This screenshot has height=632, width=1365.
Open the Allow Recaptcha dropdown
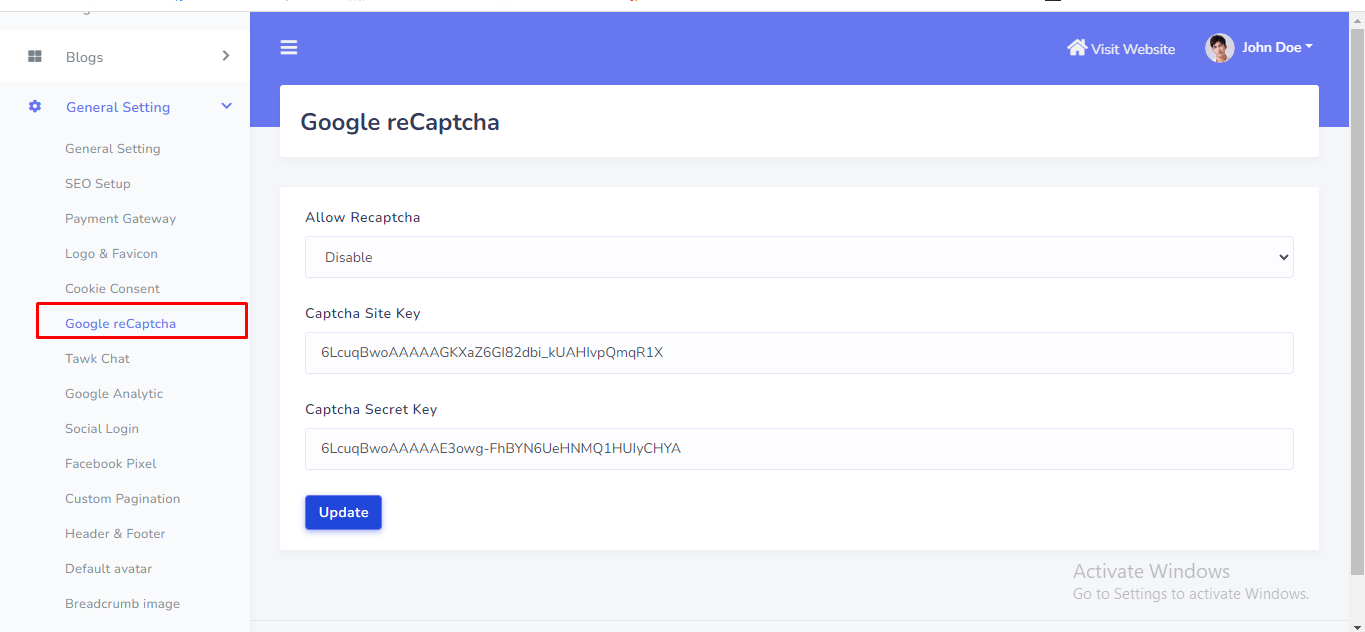click(x=798, y=257)
